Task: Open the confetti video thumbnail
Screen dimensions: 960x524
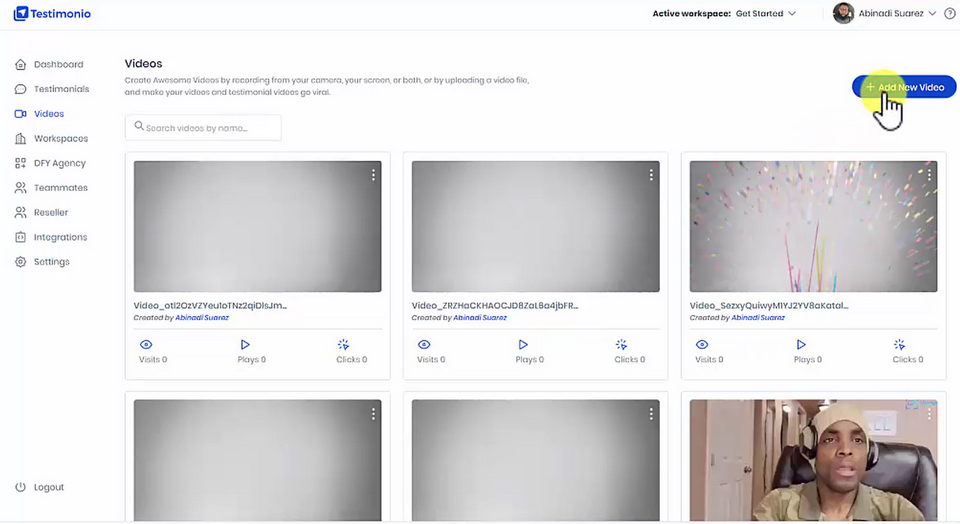Action: tap(813, 226)
